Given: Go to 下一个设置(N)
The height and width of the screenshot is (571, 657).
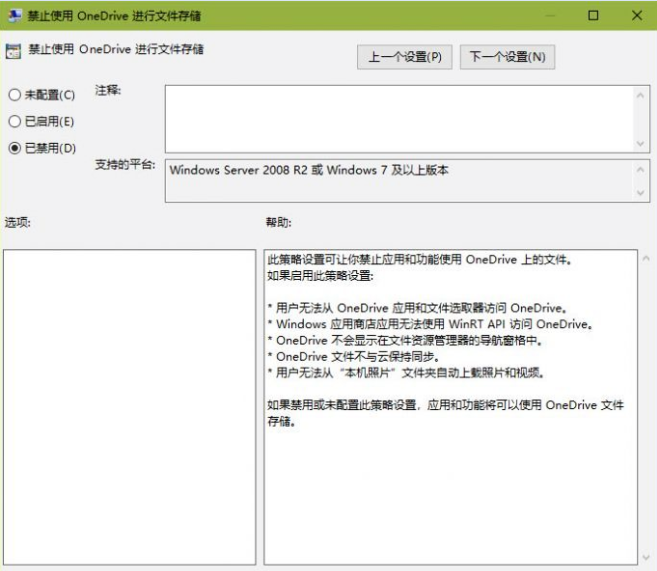Looking at the screenshot, I should [x=507, y=57].
